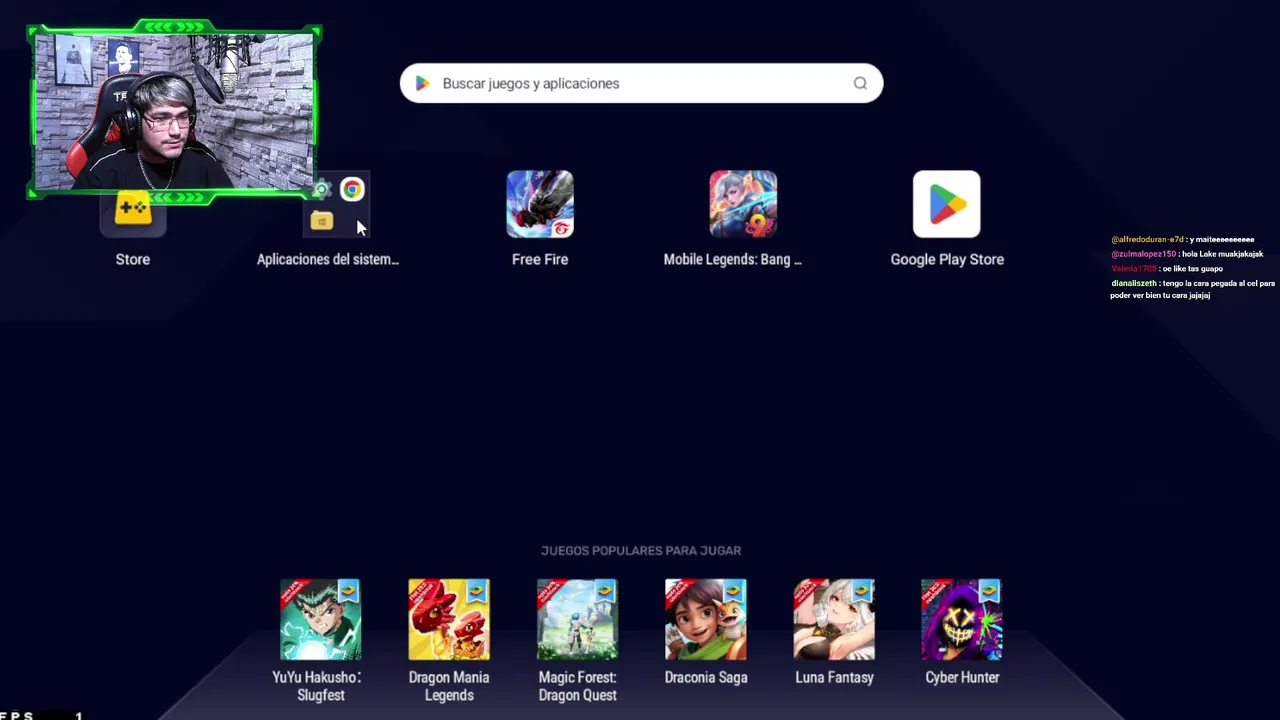This screenshot has width=1280, height=720.
Task: Open the Google Play Store app icon
Action: [947, 204]
